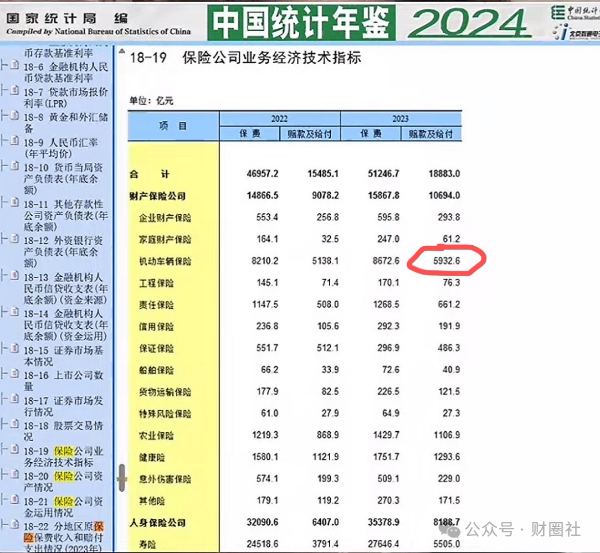This screenshot has height=553, width=600.
Task: Click the scroll-up arrow above the table
Action: click(122, 51)
